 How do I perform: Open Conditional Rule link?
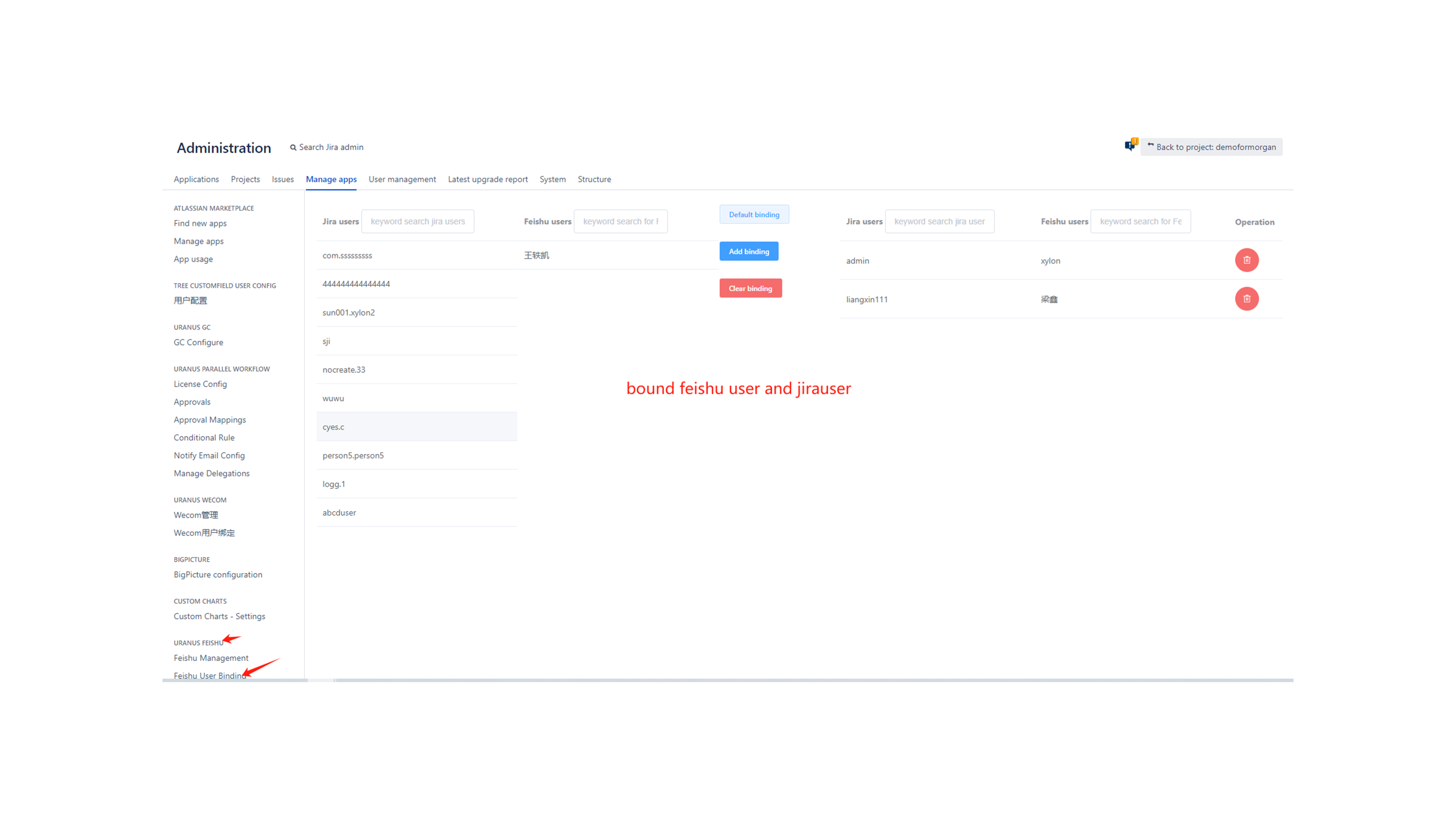pos(204,437)
